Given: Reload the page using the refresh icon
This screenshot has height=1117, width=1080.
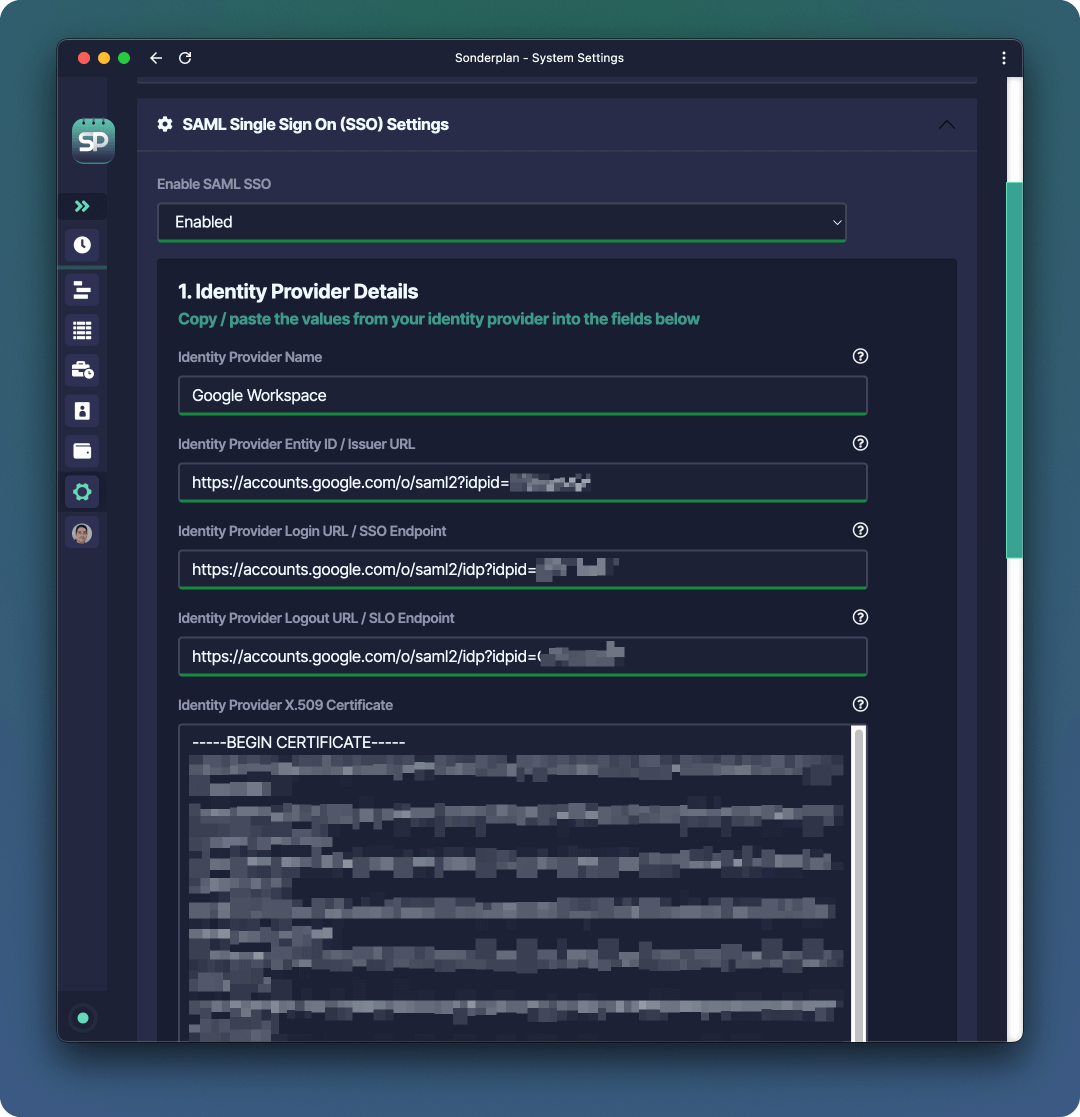Looking at the screenshot, I should (x=185, y=58).
